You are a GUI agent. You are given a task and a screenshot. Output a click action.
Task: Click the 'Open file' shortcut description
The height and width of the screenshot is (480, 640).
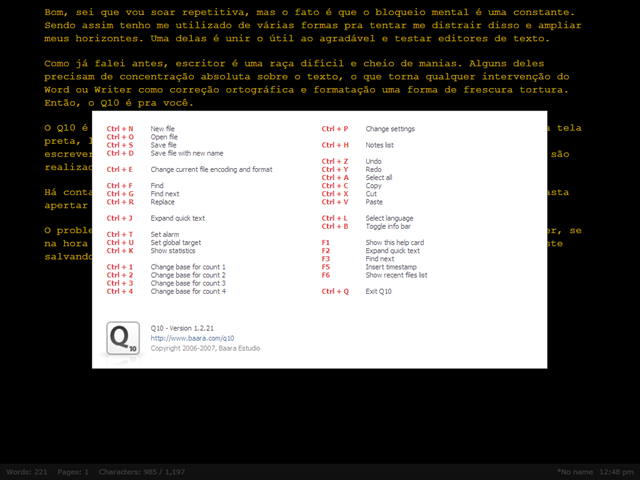pyautogui.click(x=164, y=137)
